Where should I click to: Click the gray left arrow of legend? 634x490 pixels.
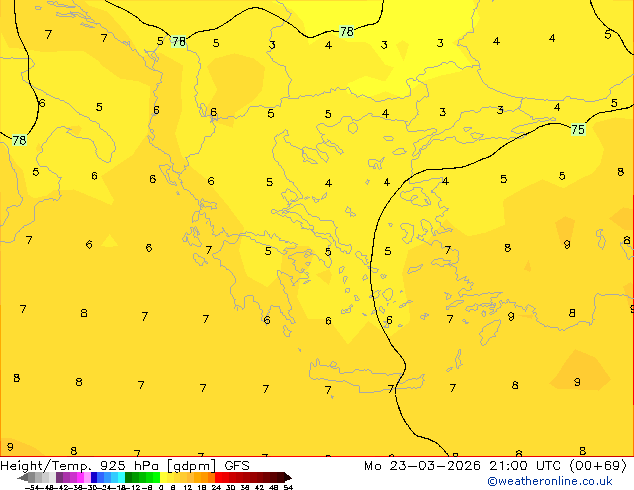point(23,478)
